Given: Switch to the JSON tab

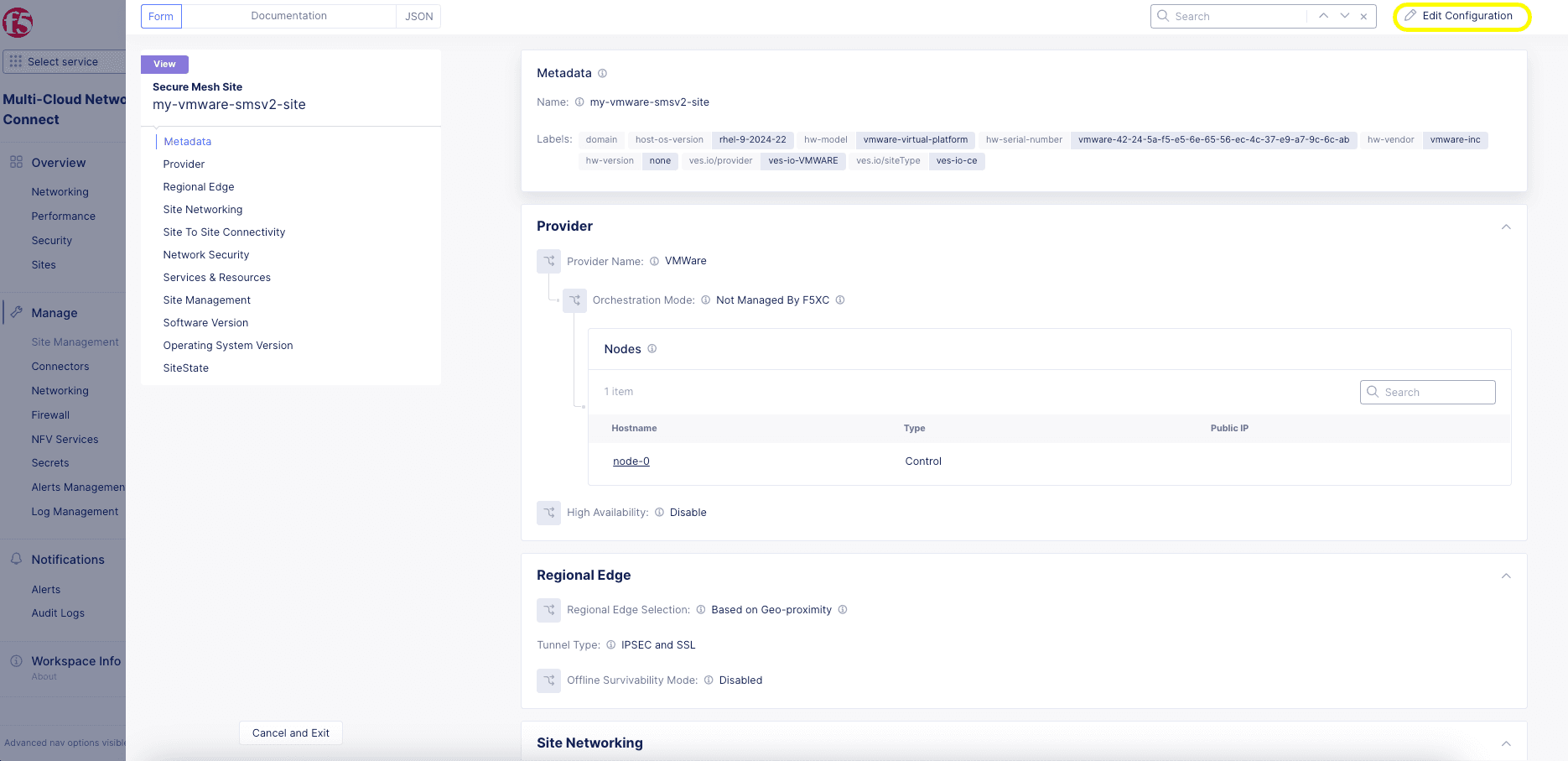Looking at the screenshot, I should coord(418,16).
